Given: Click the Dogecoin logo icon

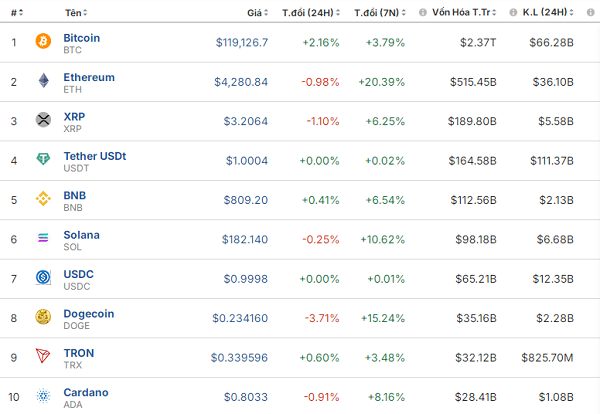Looking at the screenshot, I should click(x=43, y=317).
